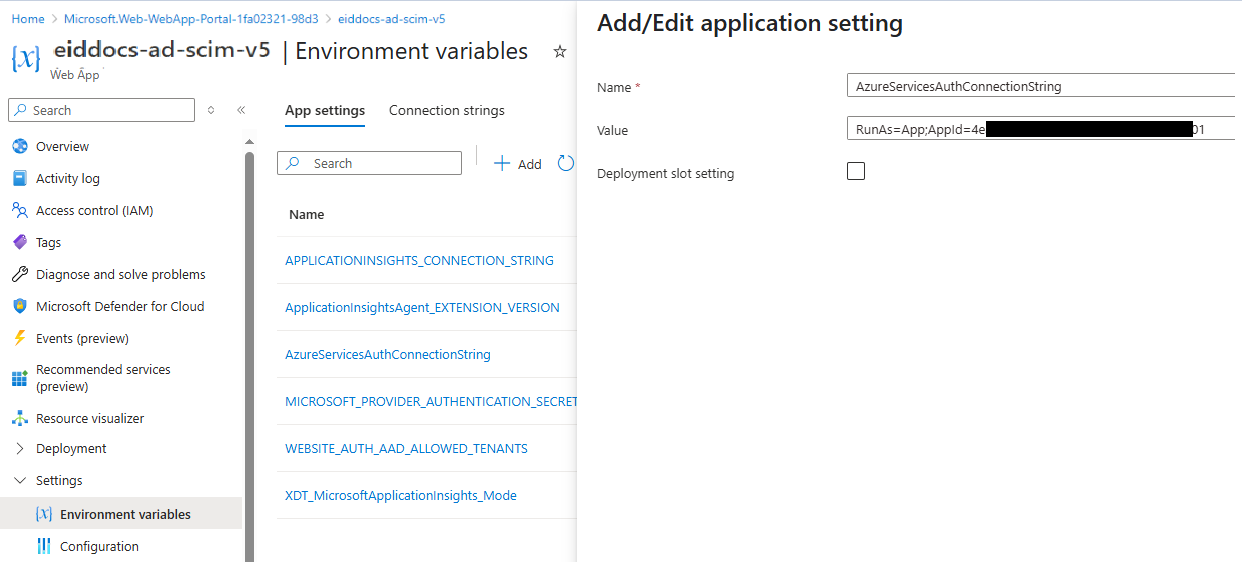1242x564 pixels.
Task: Collapse the sidebar menu with double chevron
Action: [x=241, y=110]
